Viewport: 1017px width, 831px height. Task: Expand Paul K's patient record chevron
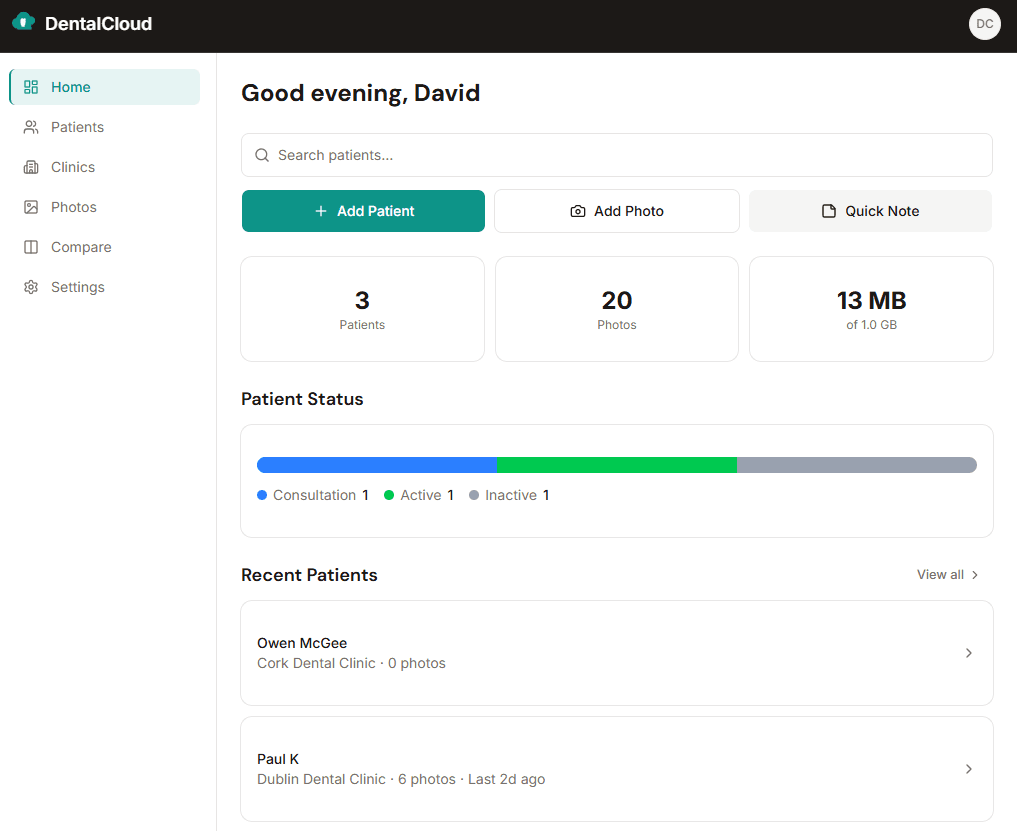(968, 769)
